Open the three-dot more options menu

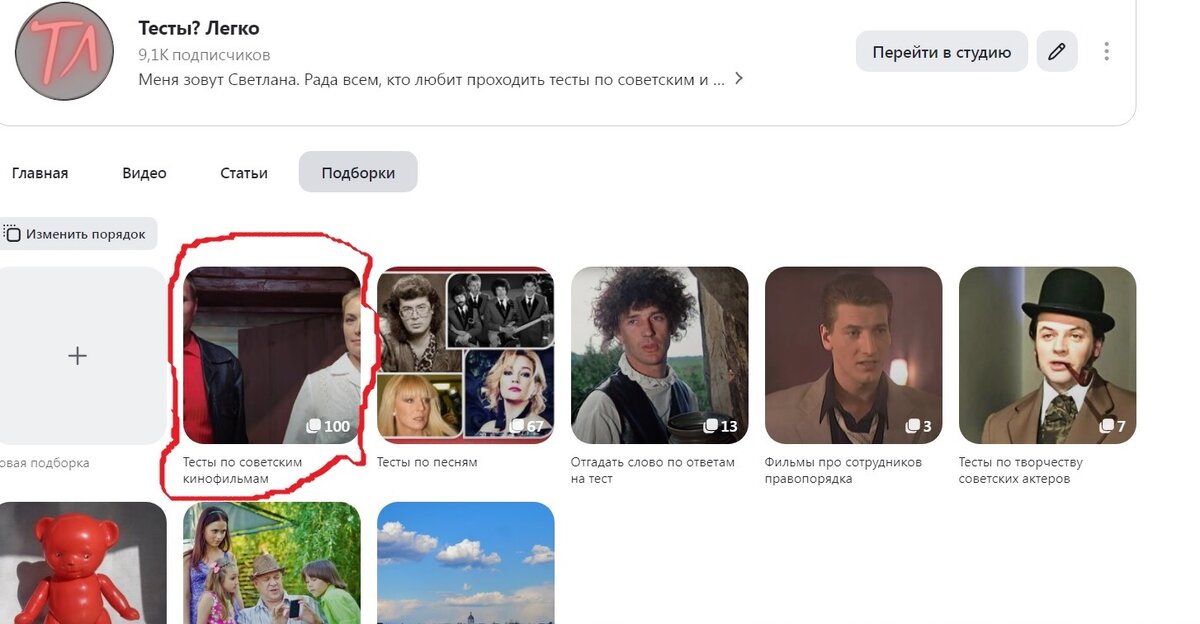coord(1106,51)
